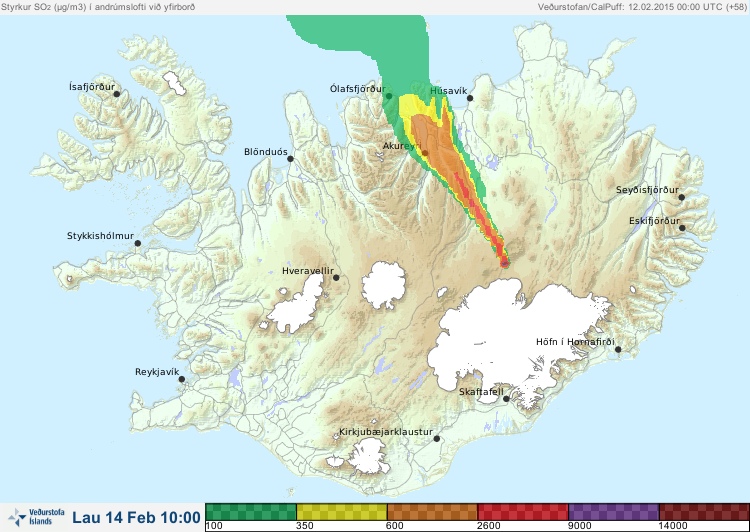Click the Húsavík city marker dot
The width and height of the screenshot is (750, 532).
tap(470, 98)
